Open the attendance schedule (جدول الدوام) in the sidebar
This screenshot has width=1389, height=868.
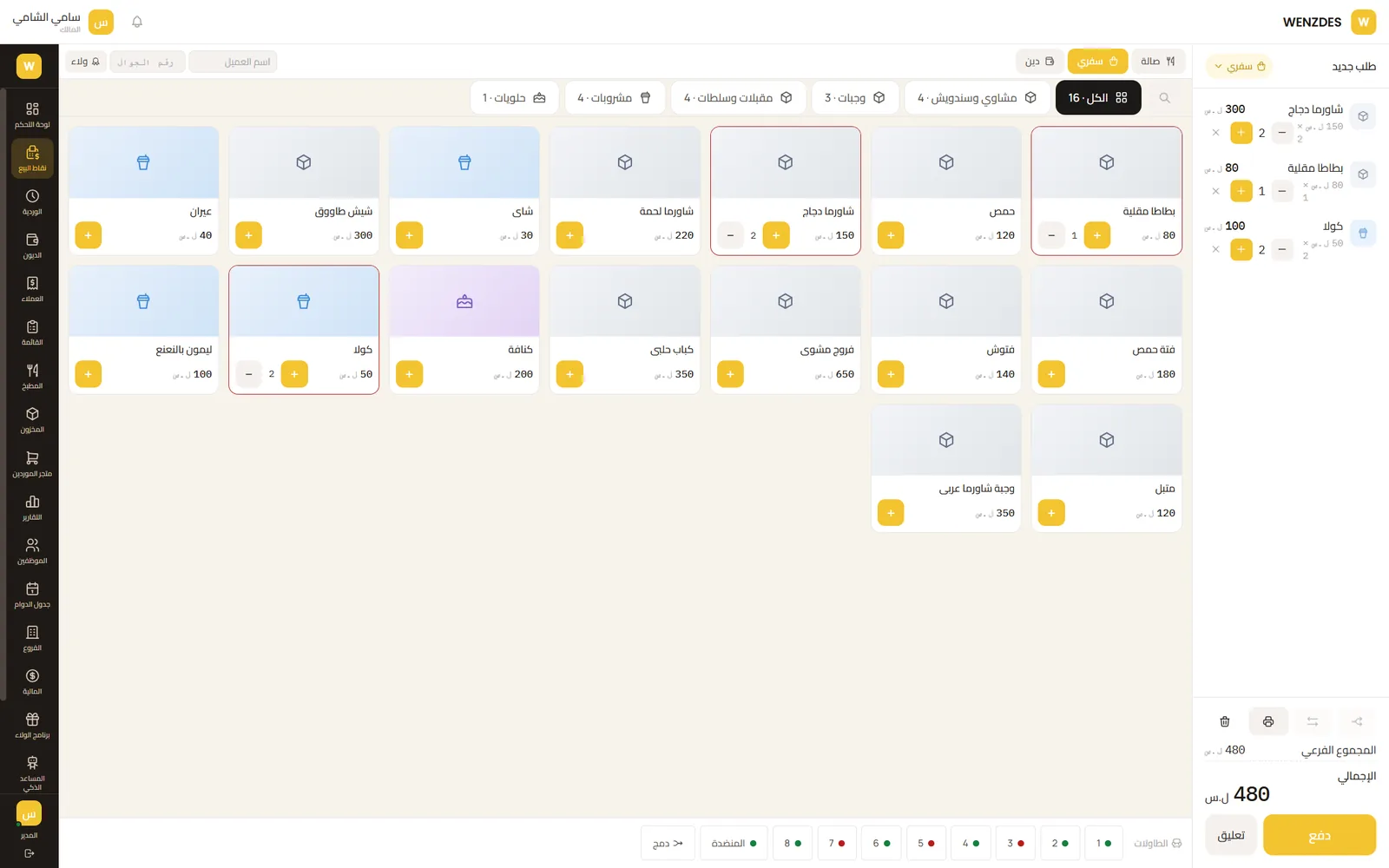32,595
